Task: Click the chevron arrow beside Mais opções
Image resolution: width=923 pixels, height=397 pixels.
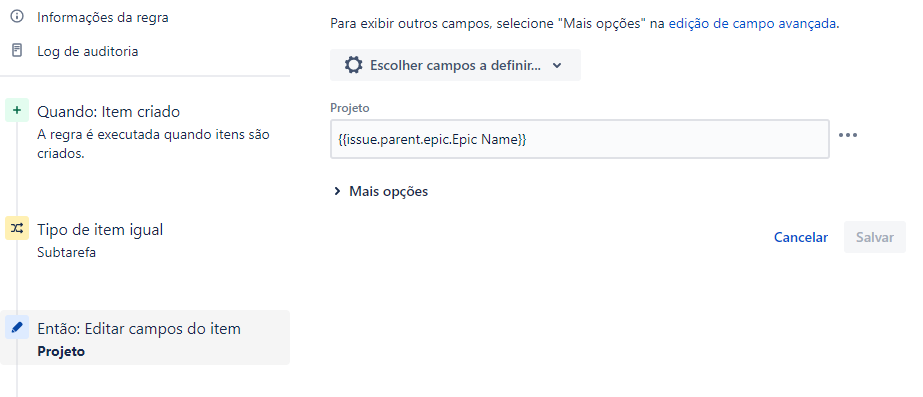Action: click(337, 191)
